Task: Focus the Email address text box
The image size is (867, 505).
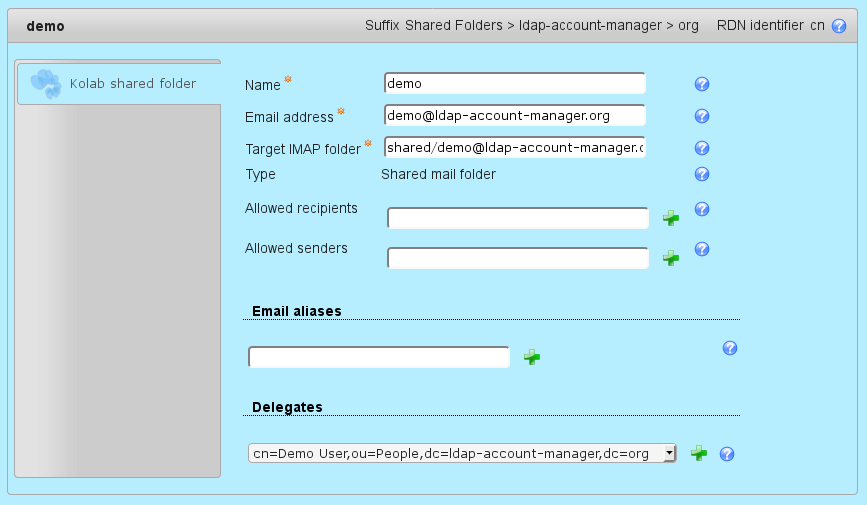Action: tap(514, 116)
